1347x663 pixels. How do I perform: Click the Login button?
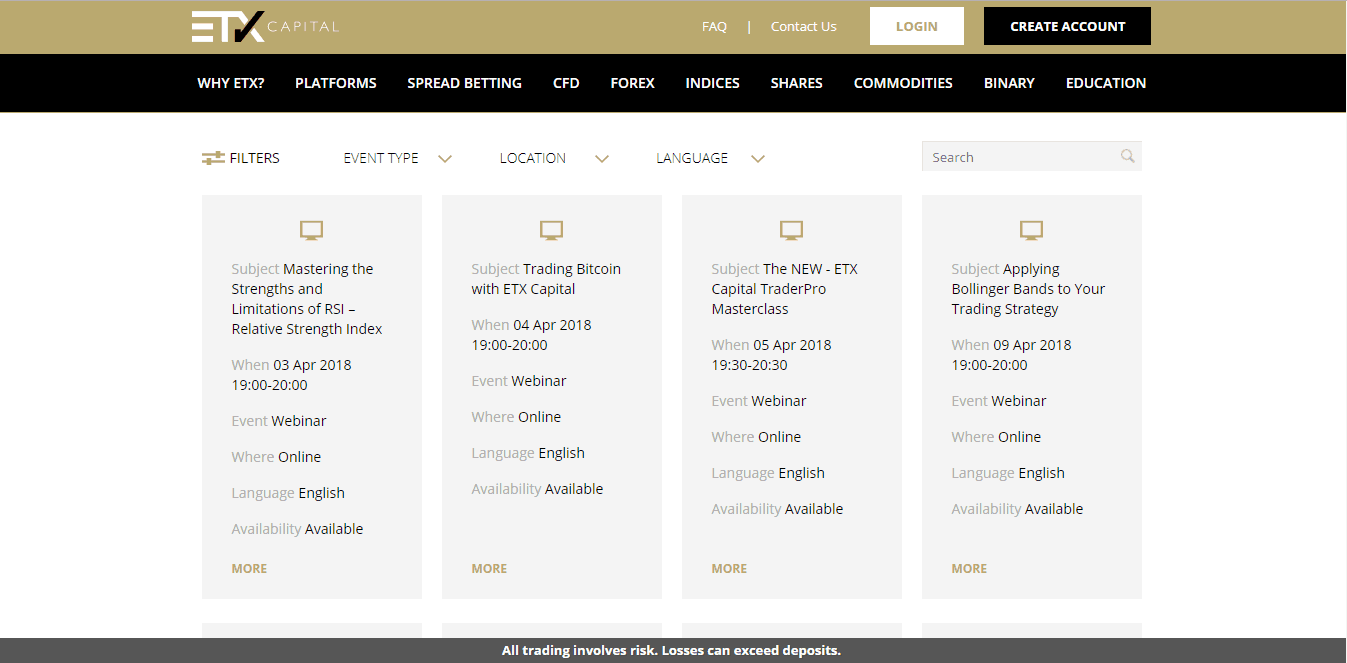917,26
